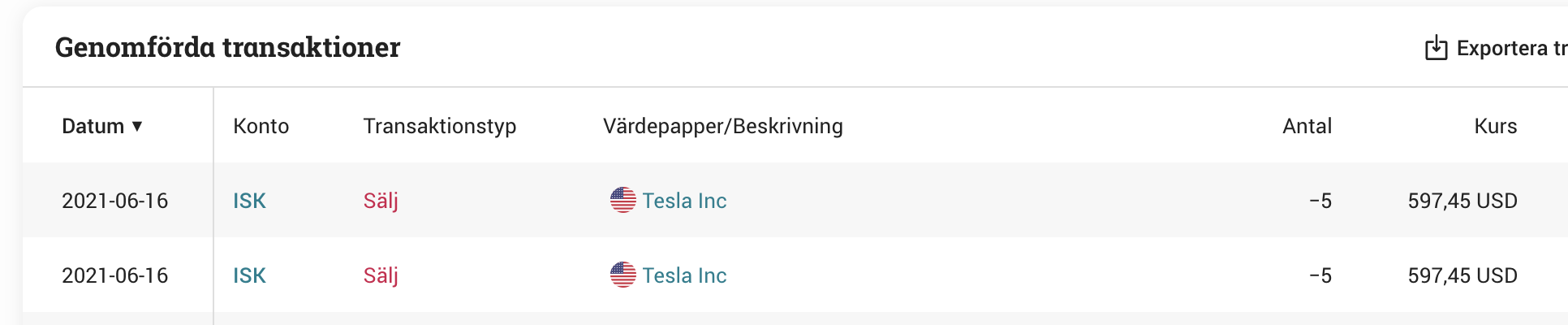Click the 597,45 USD price in first row
The width and height of the screenshot is (1568, 325).
(x=1462, y=201)
